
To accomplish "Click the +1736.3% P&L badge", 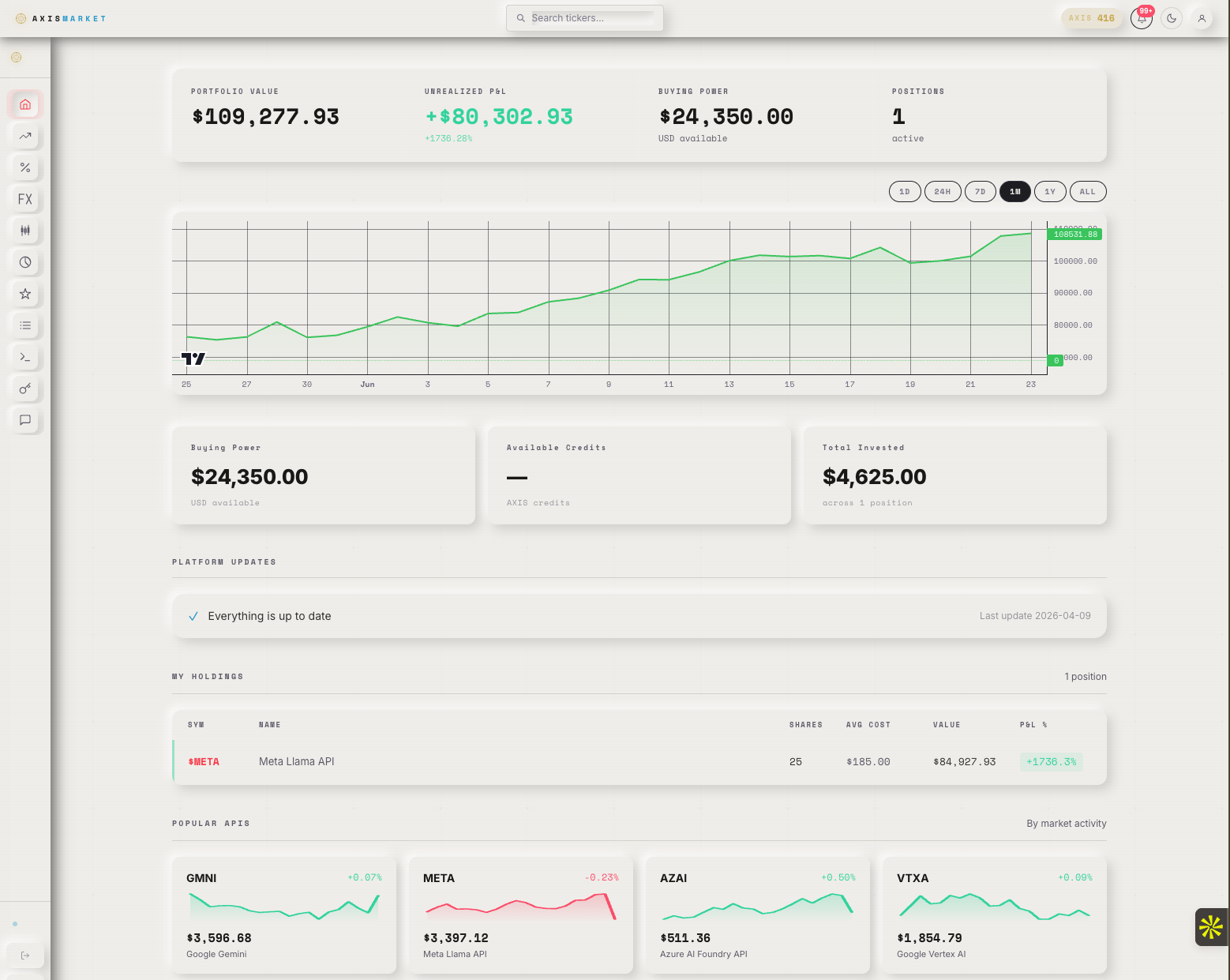I will [1051, 762].
